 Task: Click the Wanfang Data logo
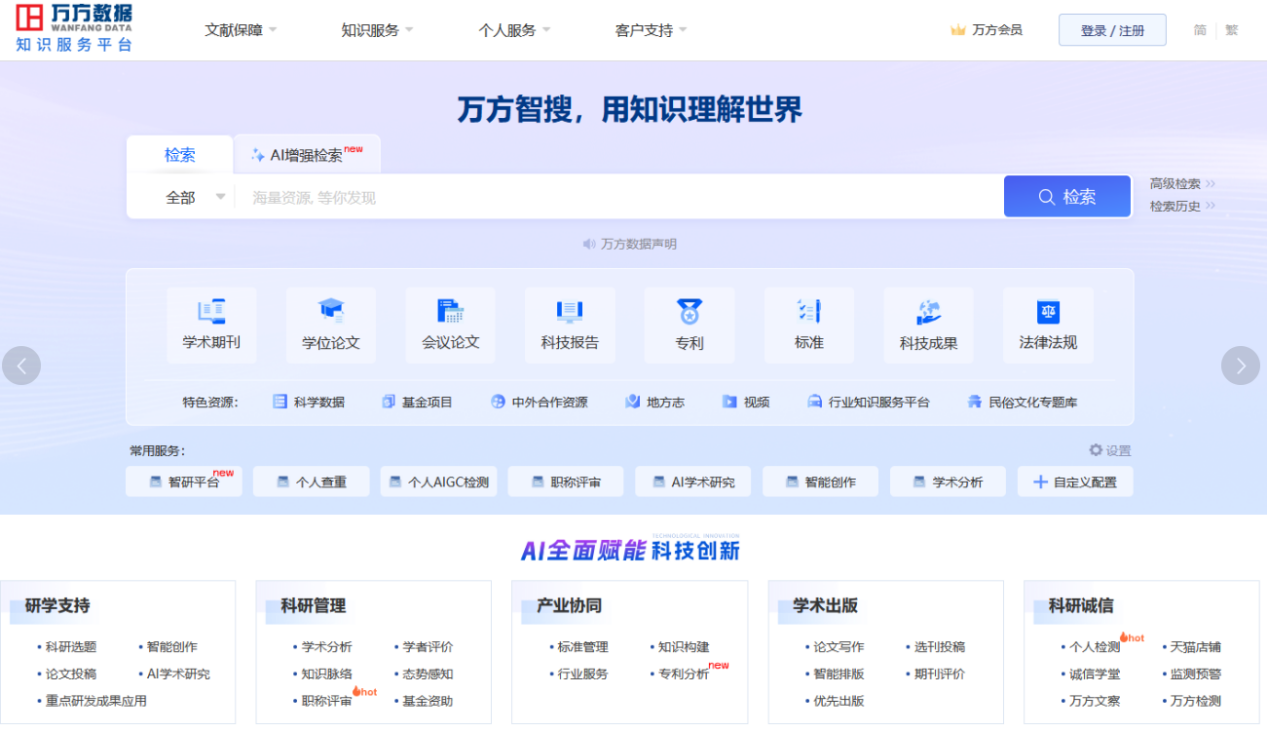click(74, 28)
